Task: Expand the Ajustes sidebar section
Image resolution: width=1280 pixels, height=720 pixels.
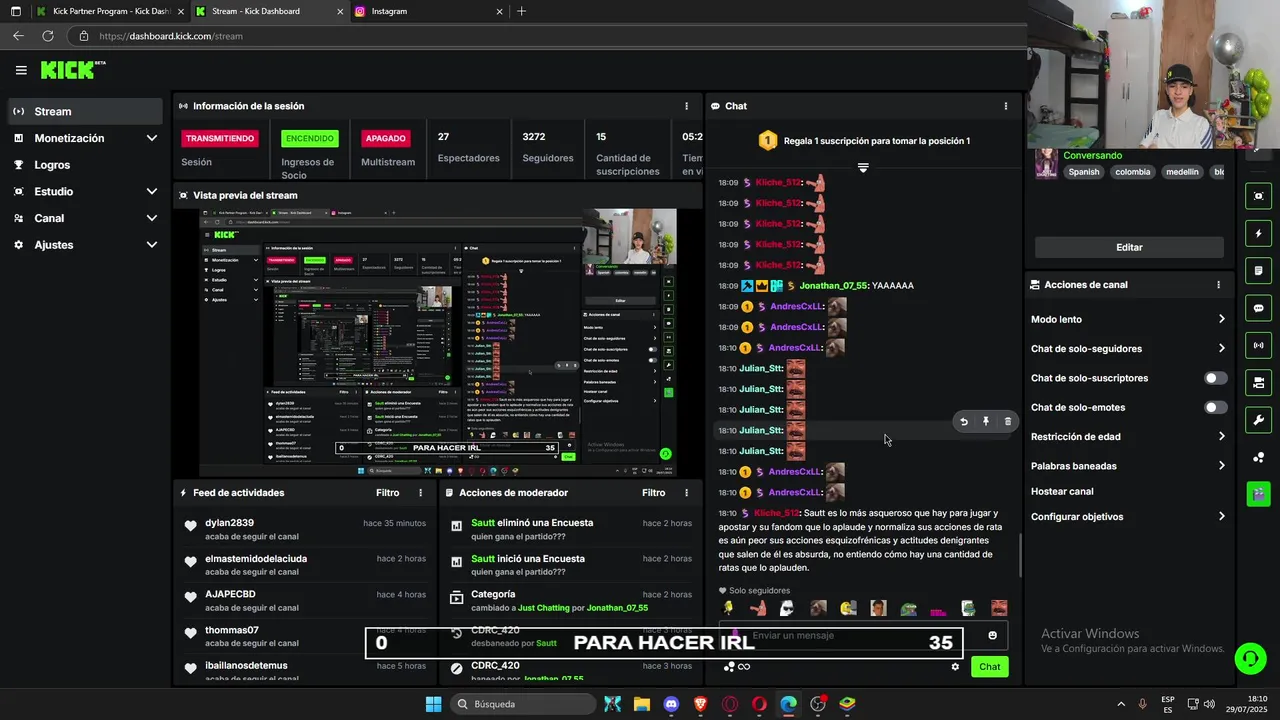Action: (84, 245)
